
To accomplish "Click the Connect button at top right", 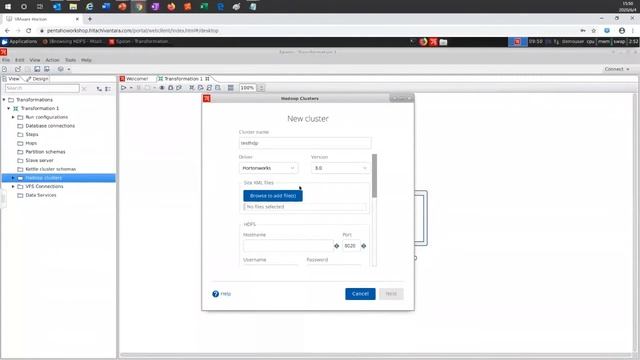I will (x=617, y=69).
